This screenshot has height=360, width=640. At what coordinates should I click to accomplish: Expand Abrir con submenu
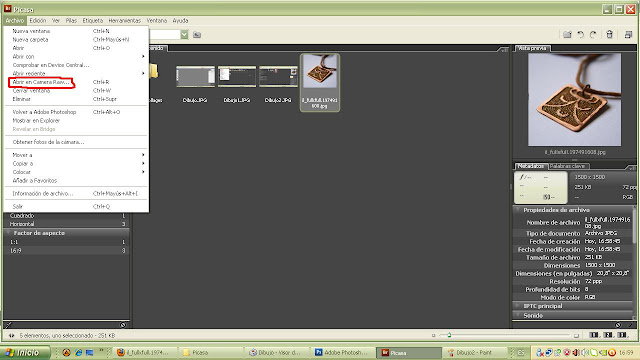76,57
